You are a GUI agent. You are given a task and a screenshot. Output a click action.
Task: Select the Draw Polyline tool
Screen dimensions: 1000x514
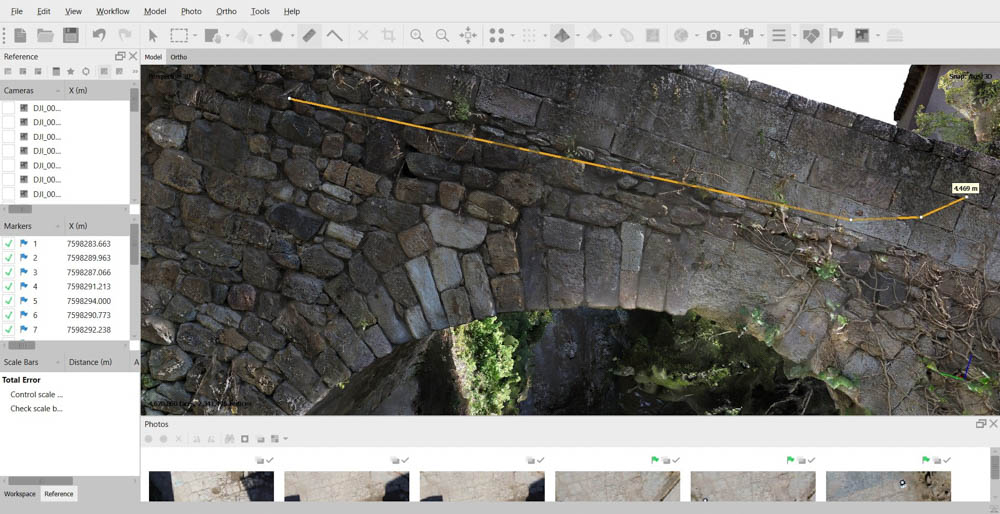[334, 36]
